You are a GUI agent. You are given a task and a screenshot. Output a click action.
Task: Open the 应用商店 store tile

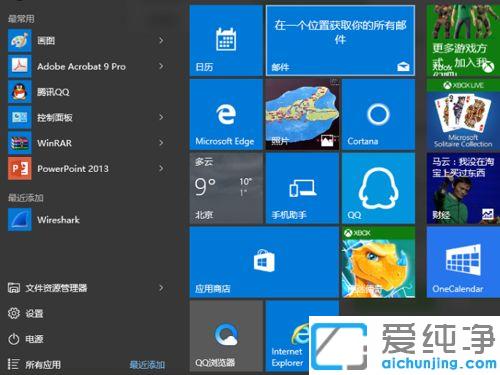(264, 262)
